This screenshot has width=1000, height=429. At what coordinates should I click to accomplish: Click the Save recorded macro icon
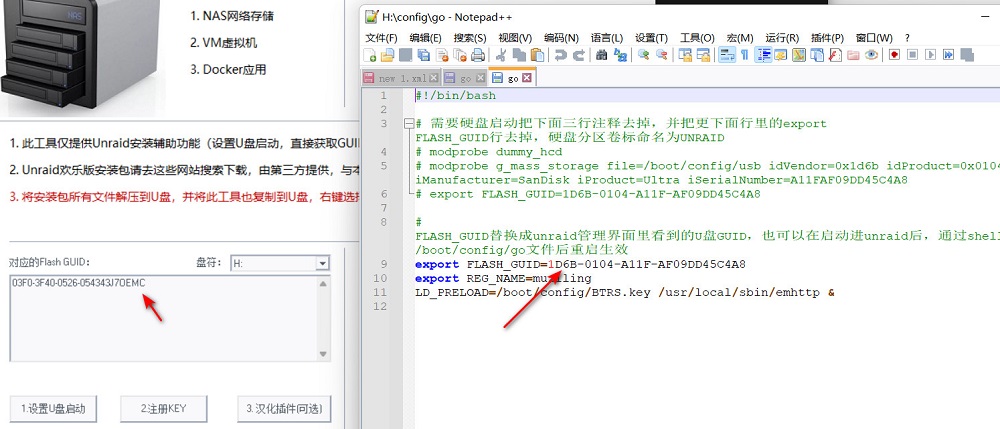967,55
